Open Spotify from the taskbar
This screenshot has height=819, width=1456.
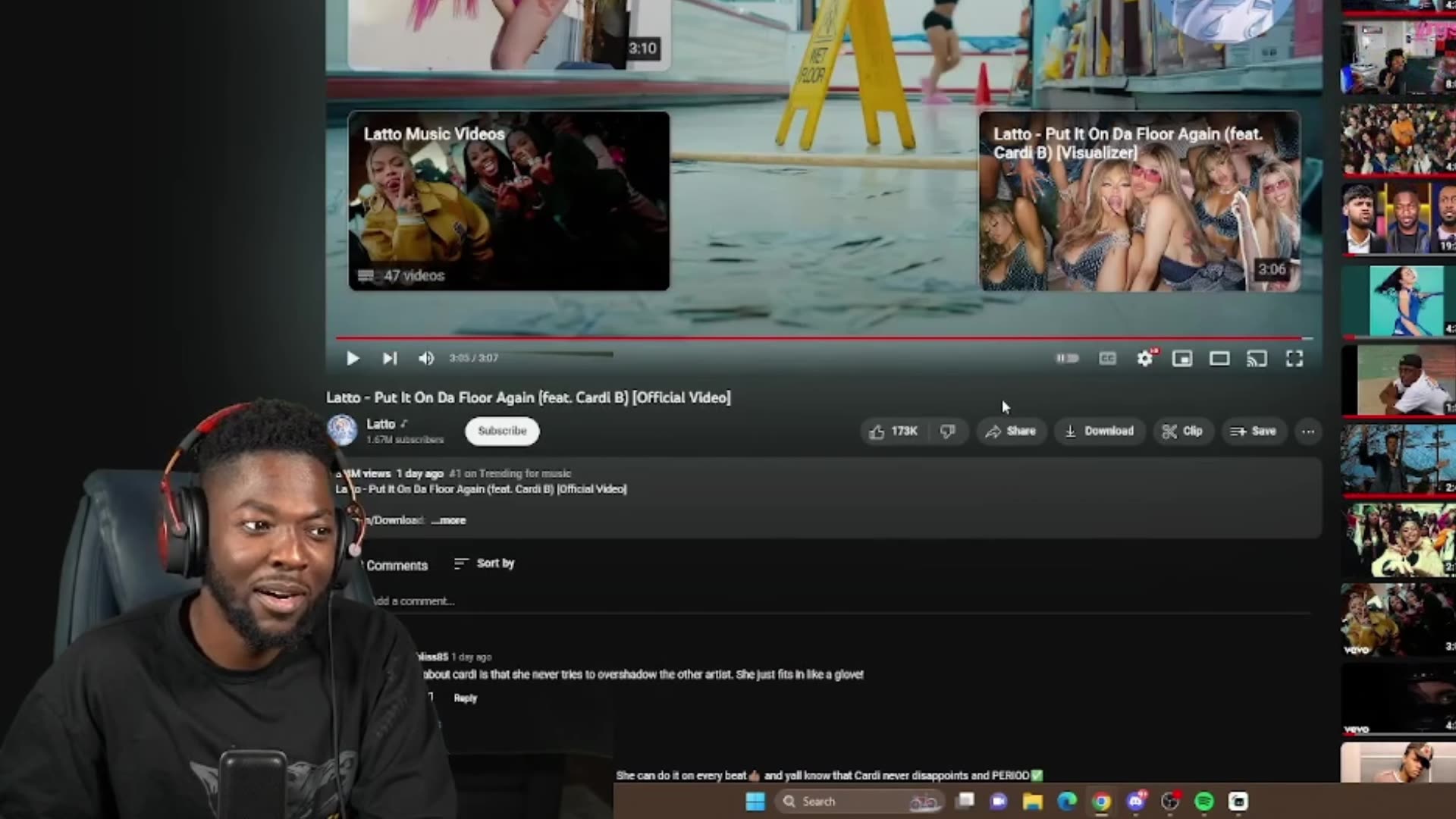tap(1204, 802)
